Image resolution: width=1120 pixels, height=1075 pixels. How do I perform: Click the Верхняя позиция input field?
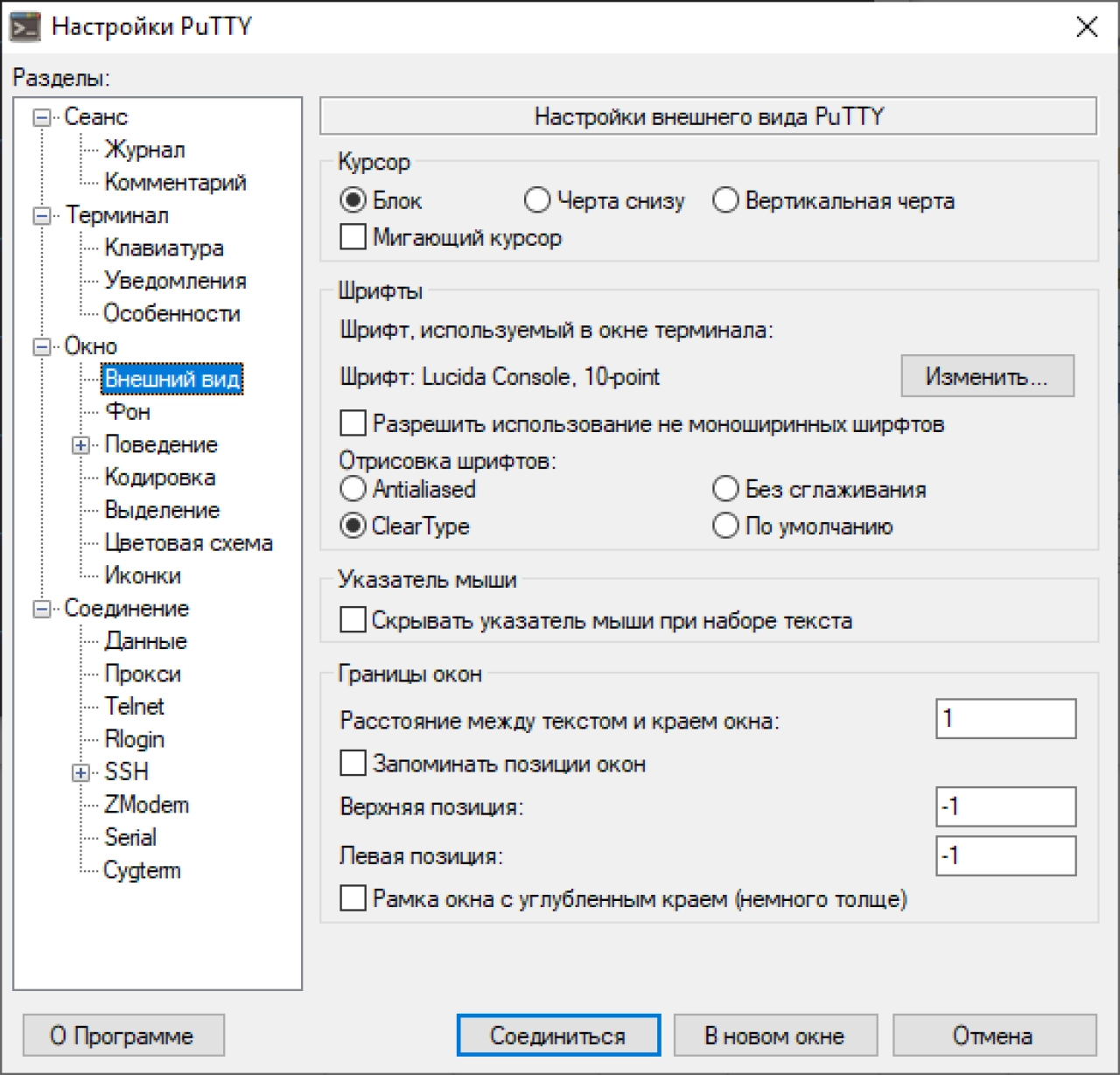(1006, 806)
